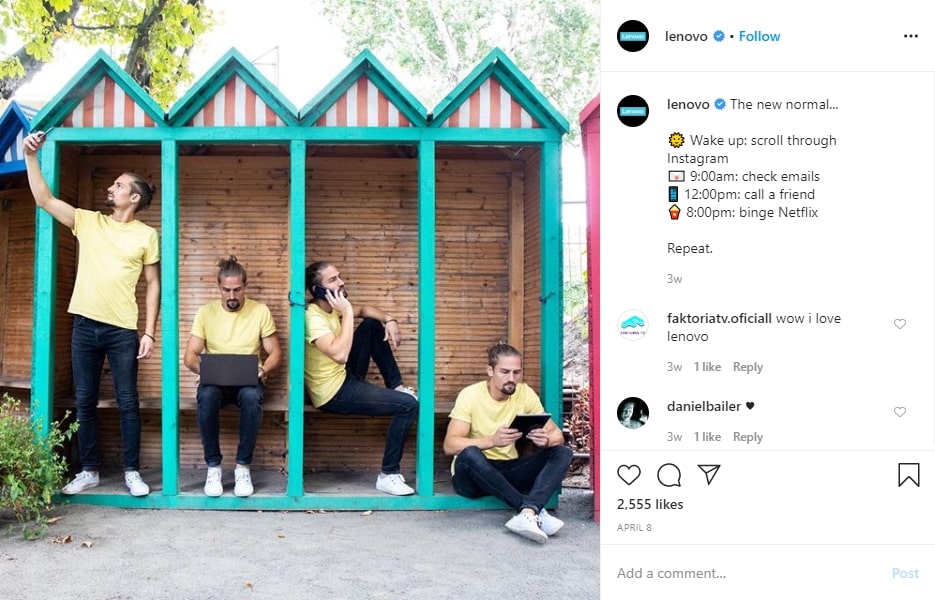
Task: Open the three-dot more options menu
Action: tap(911, 36)
